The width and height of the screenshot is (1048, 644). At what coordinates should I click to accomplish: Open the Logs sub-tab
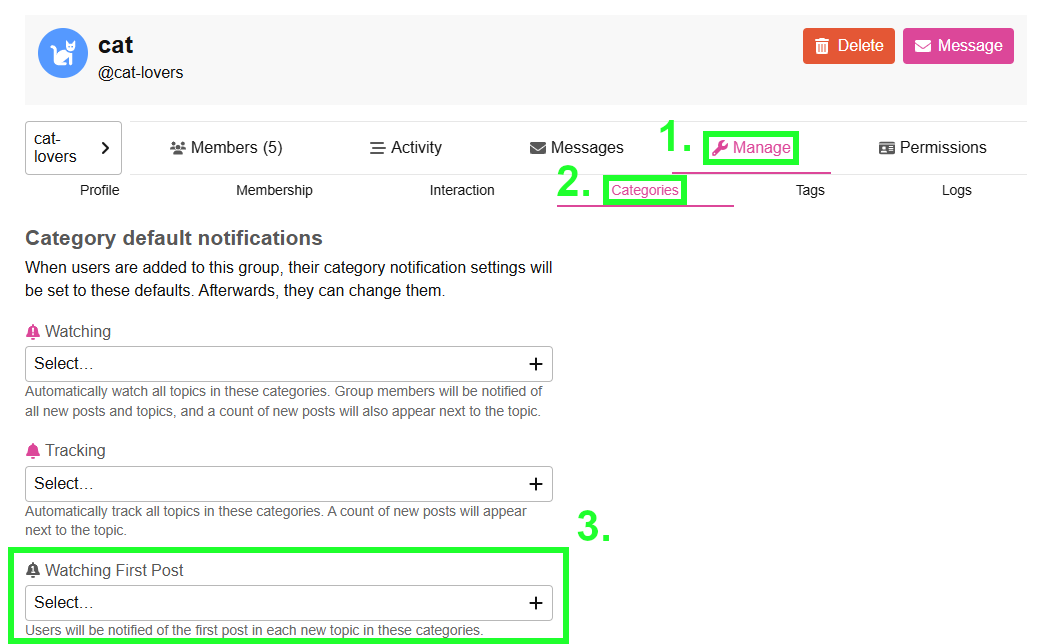[956, 190]
